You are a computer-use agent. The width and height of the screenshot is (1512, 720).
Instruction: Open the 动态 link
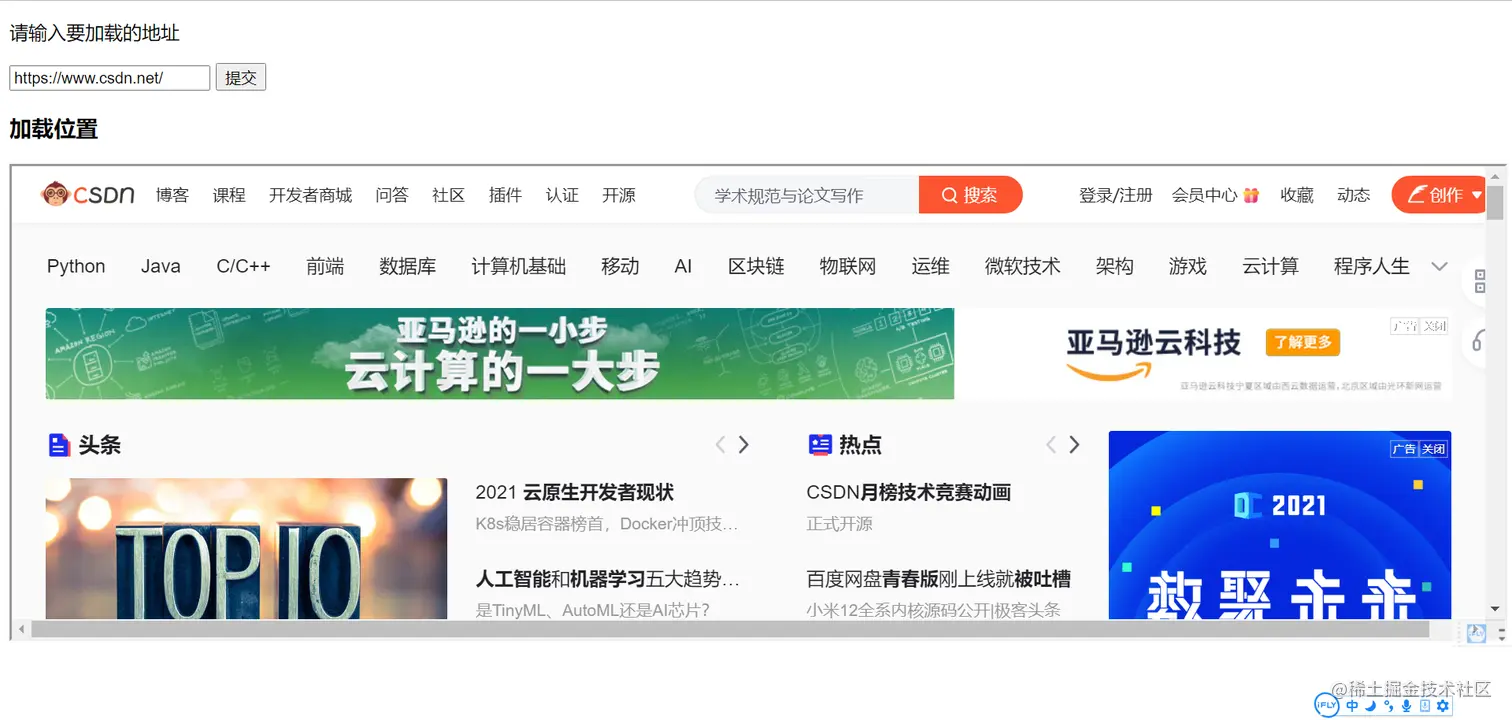(x=1353, y=195)
